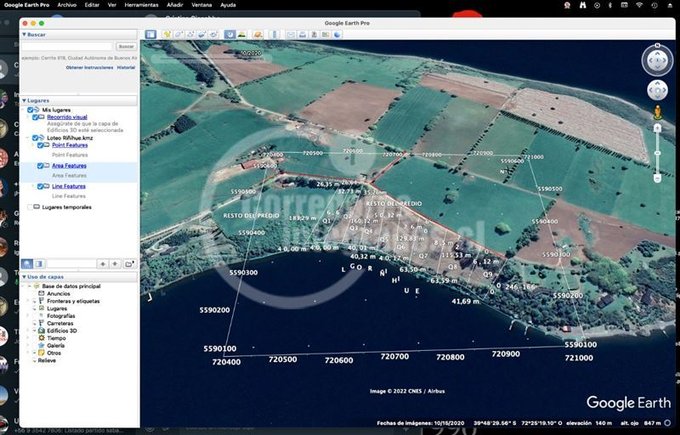
Task: Click the move item up arrow button
Action: click(x=103, y=264)
